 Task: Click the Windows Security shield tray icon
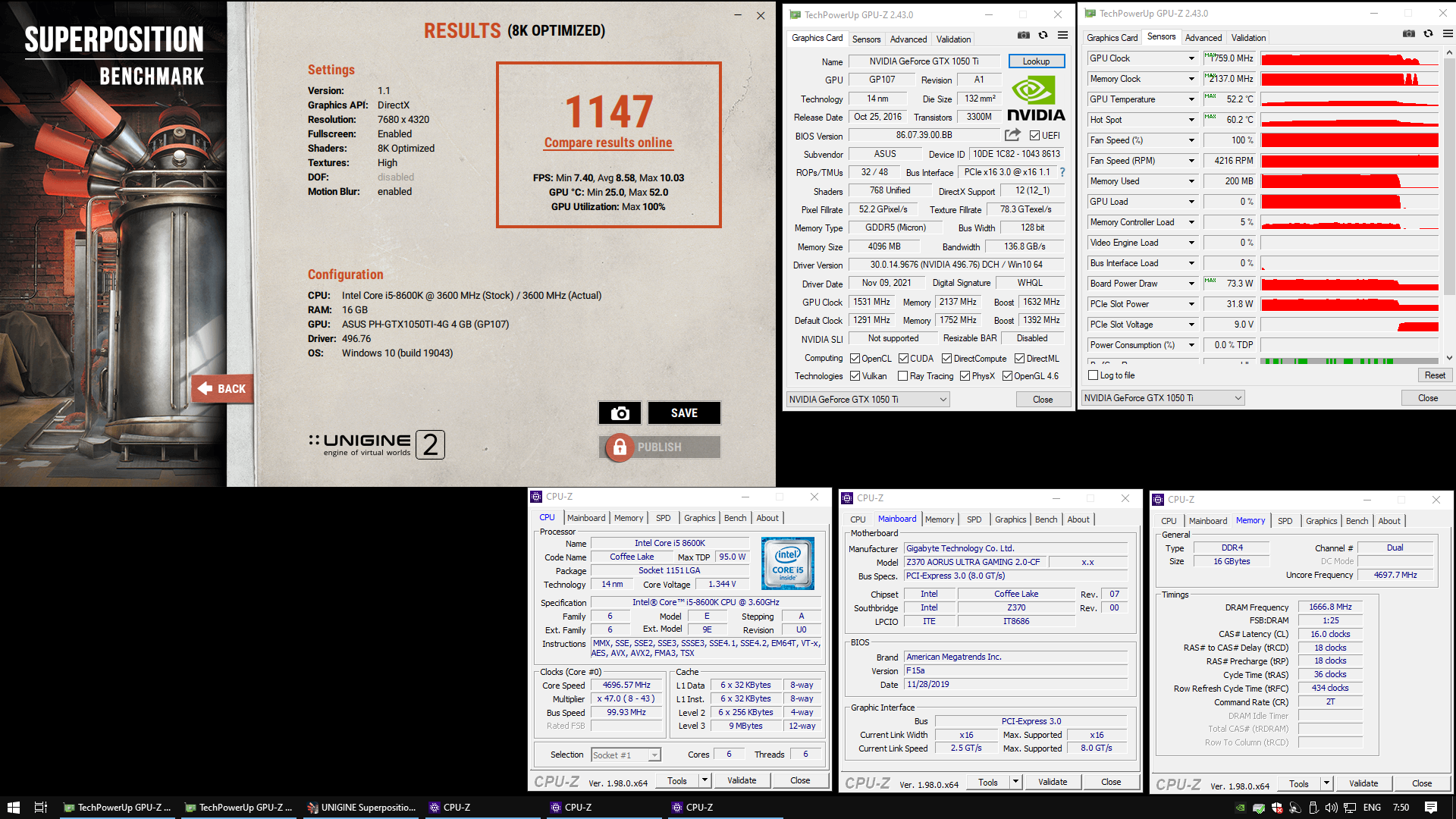tap(1277, 808)
